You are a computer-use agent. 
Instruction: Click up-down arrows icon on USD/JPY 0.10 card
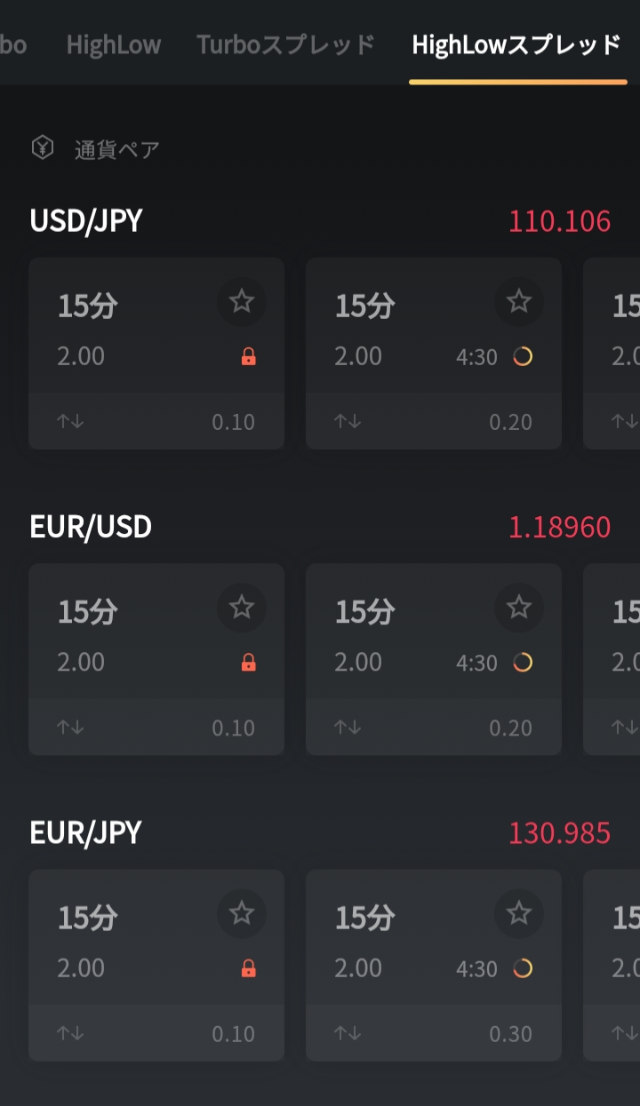point(71,421)
